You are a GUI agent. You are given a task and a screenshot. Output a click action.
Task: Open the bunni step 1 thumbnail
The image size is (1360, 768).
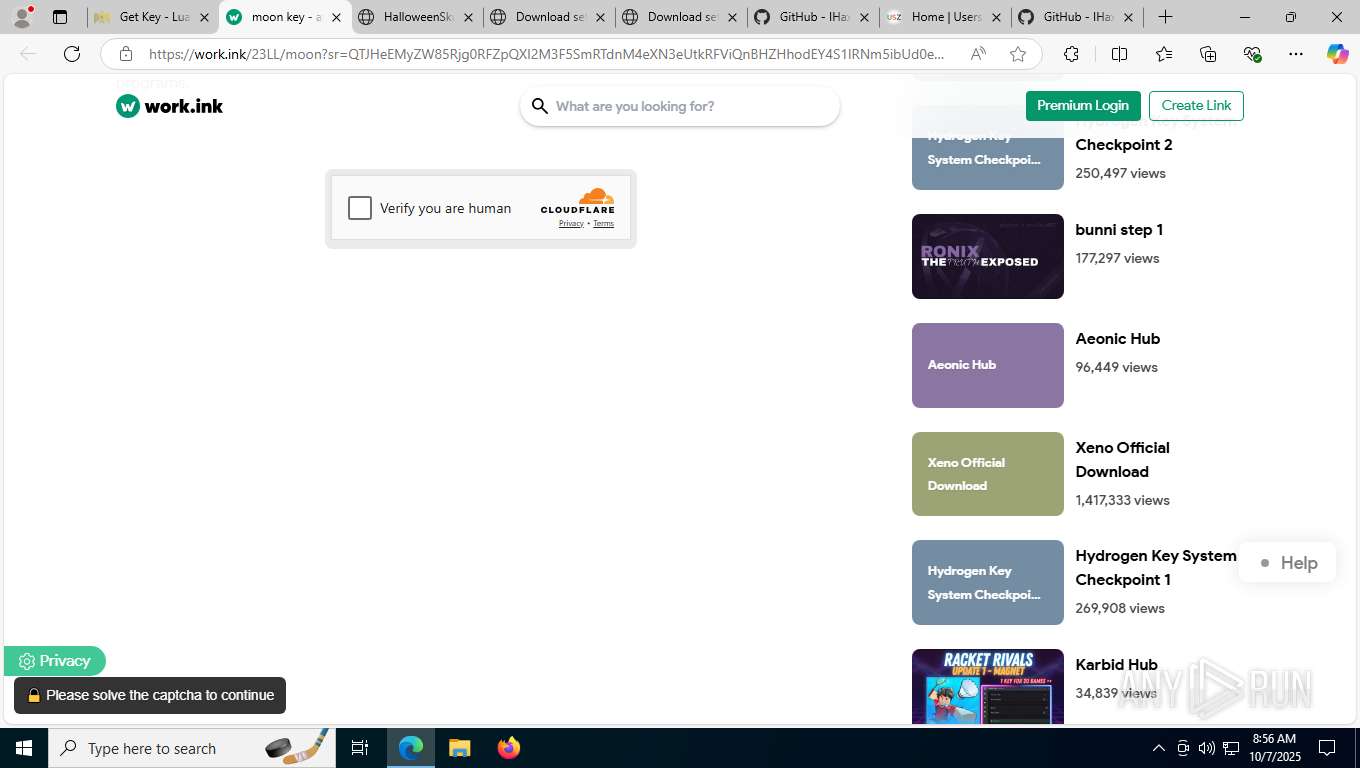pyautogui.click(x=988, y=256)
